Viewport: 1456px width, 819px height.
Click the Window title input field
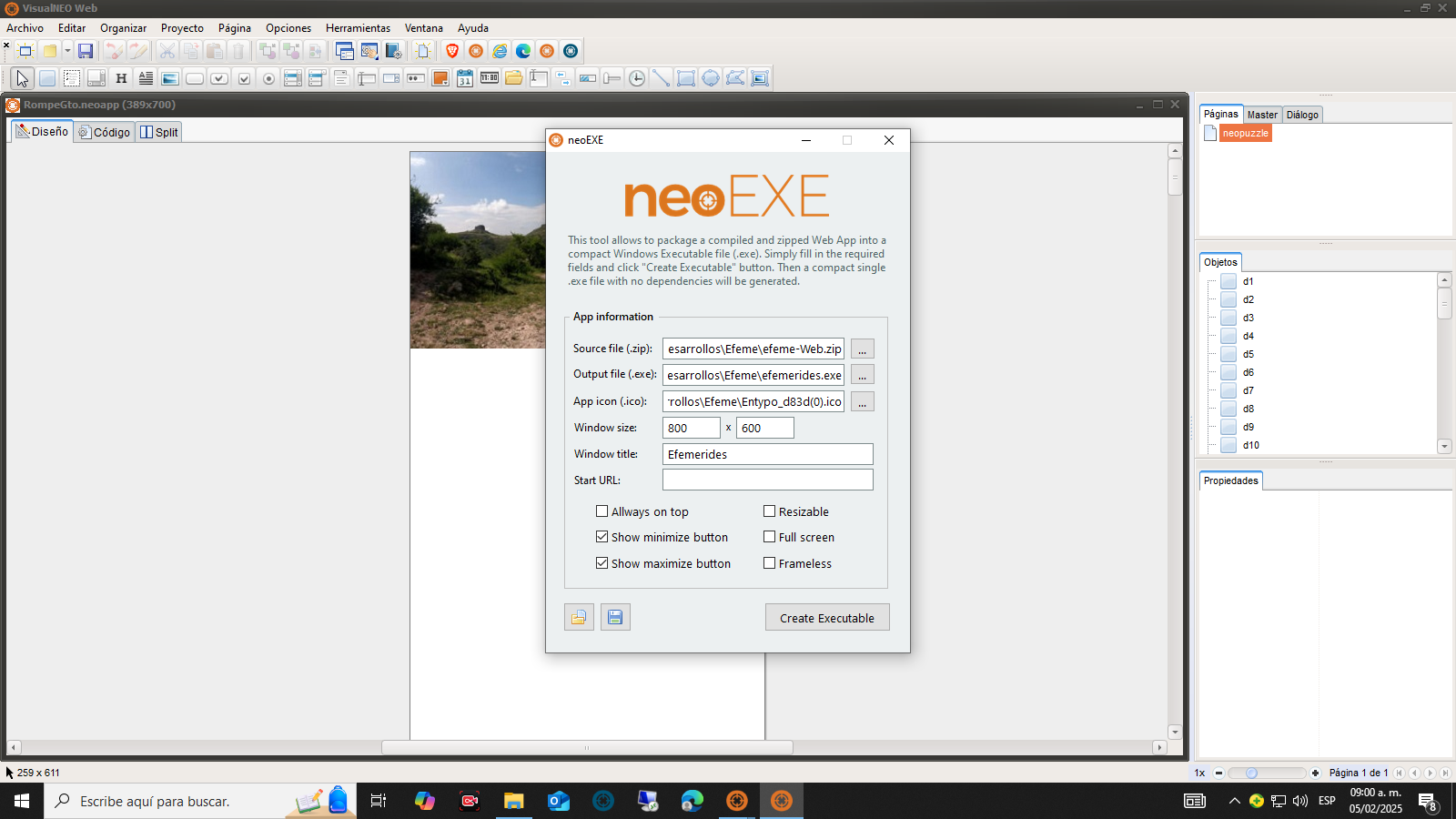768,454
